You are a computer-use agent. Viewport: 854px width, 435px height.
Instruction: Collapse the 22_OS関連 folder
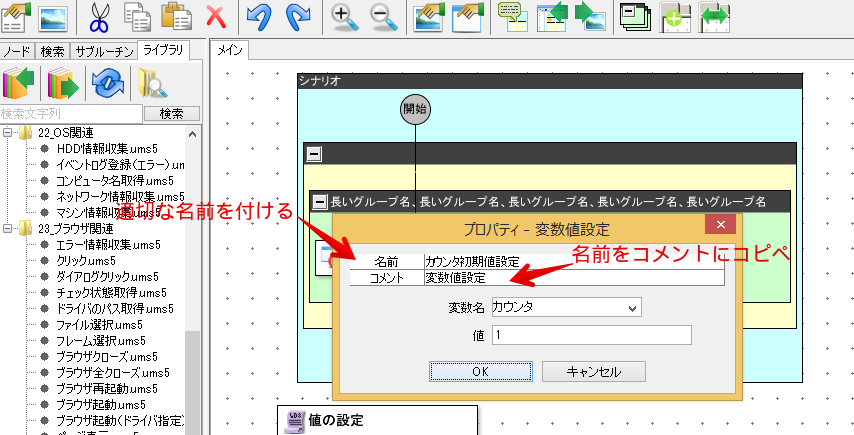pyautogui.click(x=8, y=132)
